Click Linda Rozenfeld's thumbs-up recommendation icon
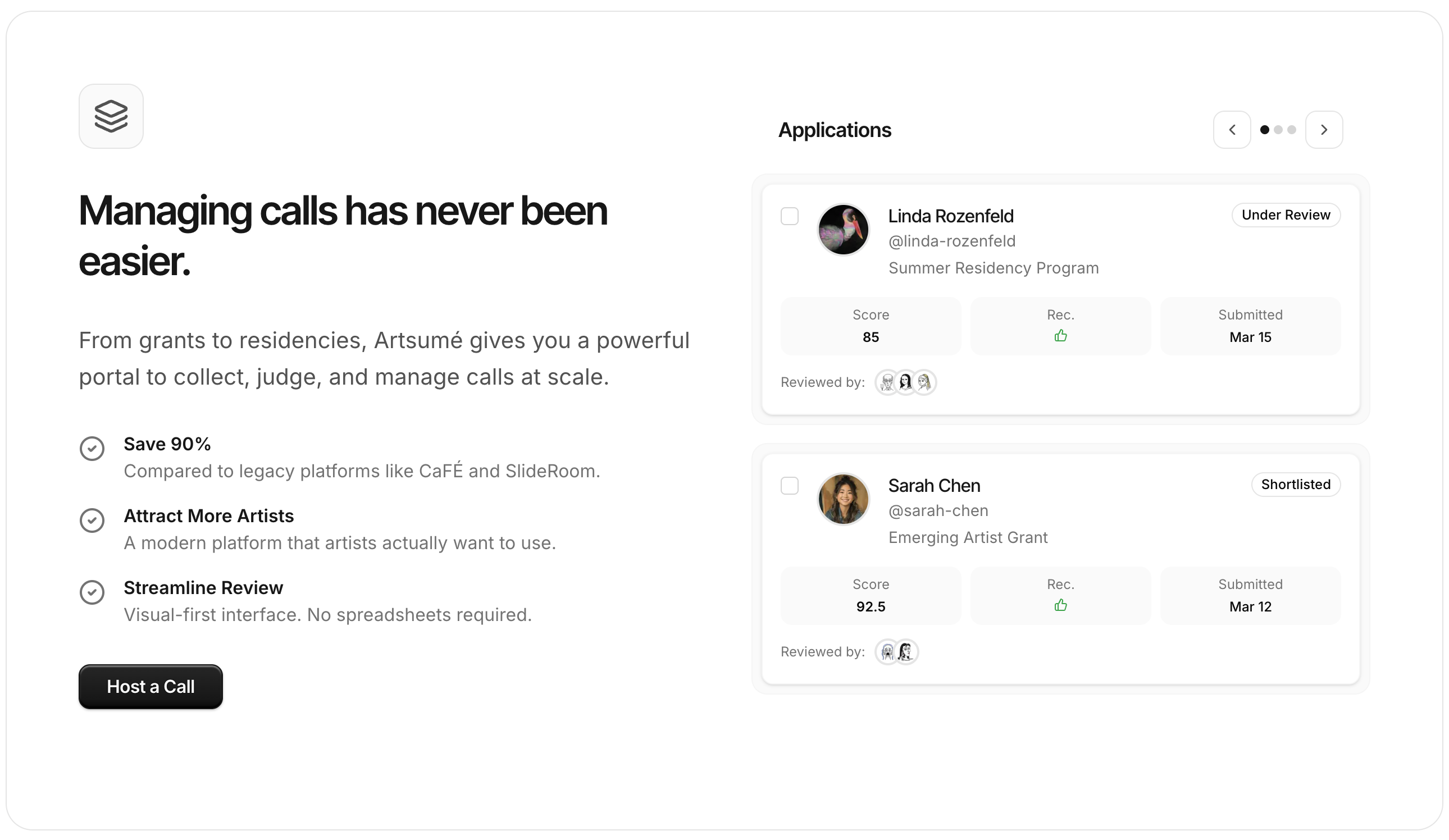Viewport: 1449px width, 840px height. tap(1060, 336)
